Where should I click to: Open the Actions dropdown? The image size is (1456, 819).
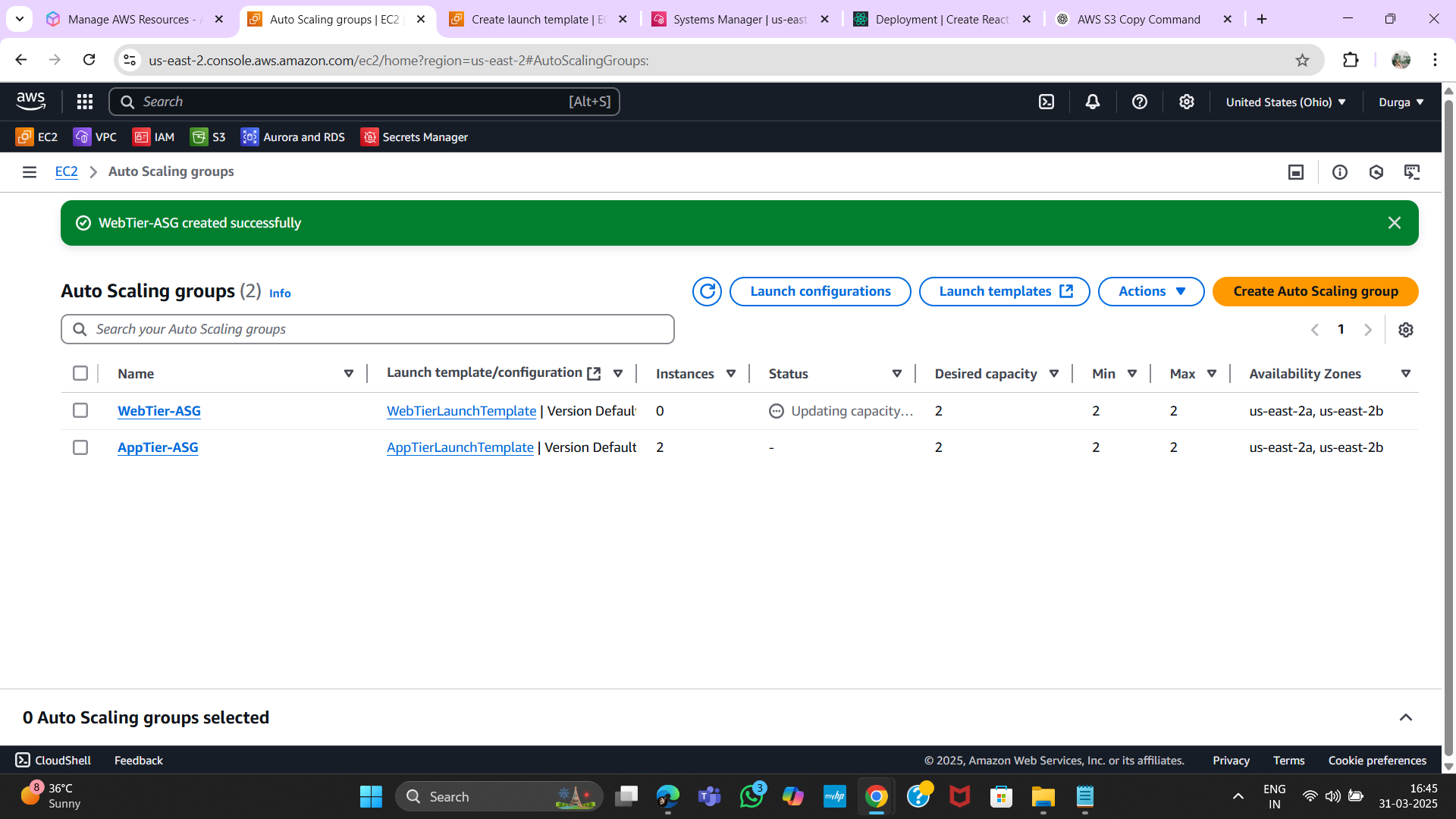[1151, 291]
